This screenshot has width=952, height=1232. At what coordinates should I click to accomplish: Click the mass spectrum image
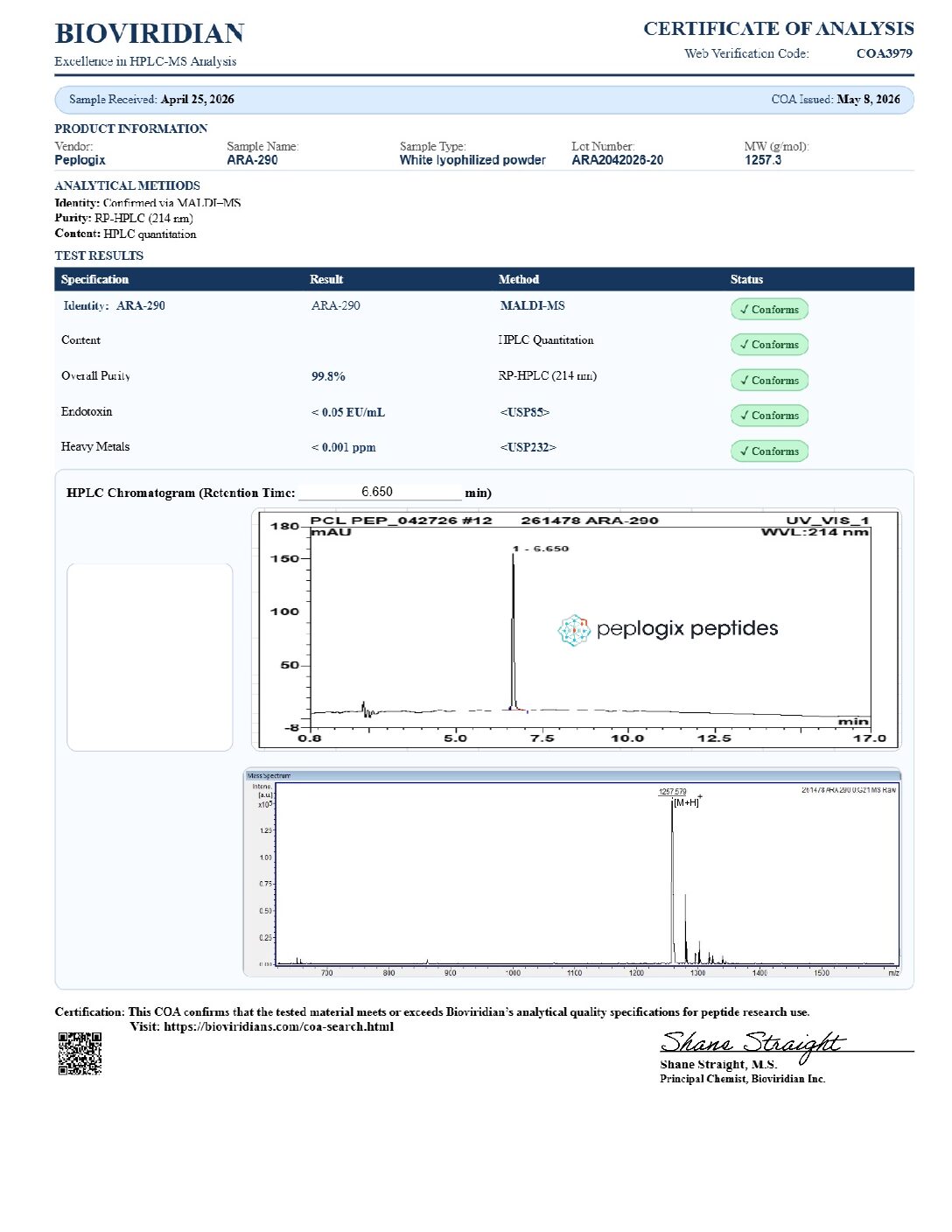click(x=572, y=873)
